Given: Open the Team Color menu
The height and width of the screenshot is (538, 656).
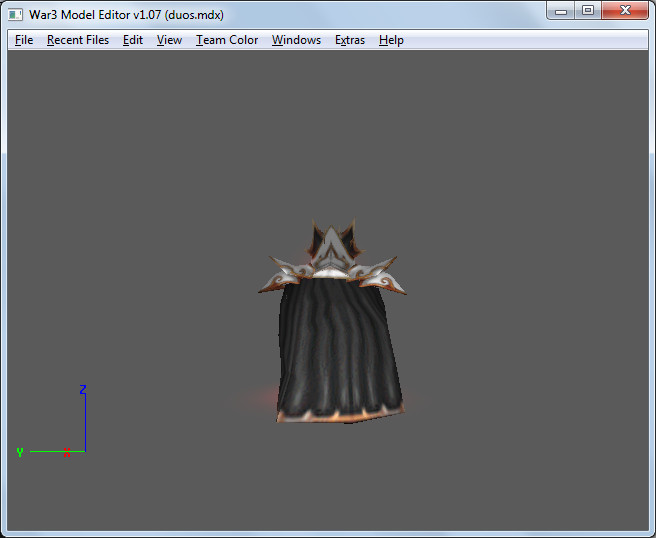Looking at the screenshot, I should point(227,40).
